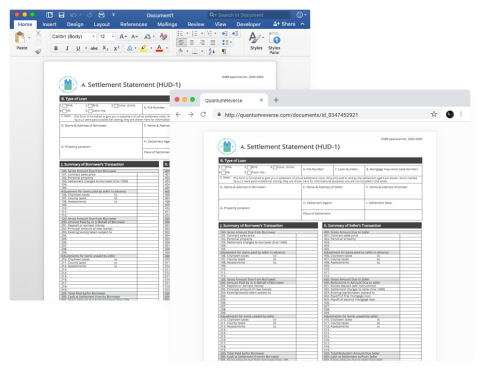Viewport: 480px width, 370px height.
Task: Reload the browser page
Action: pos(203,114)
